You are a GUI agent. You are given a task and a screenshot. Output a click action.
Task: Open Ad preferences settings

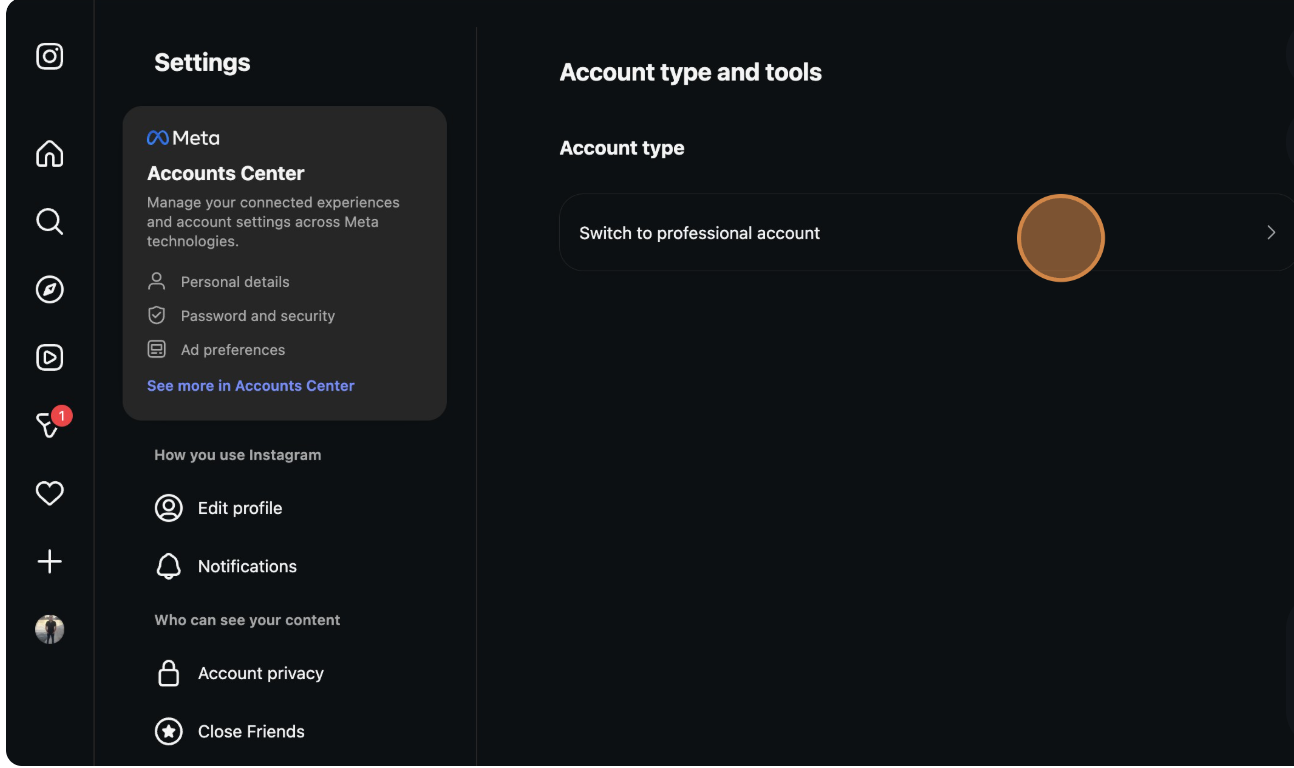pos(232,349)
